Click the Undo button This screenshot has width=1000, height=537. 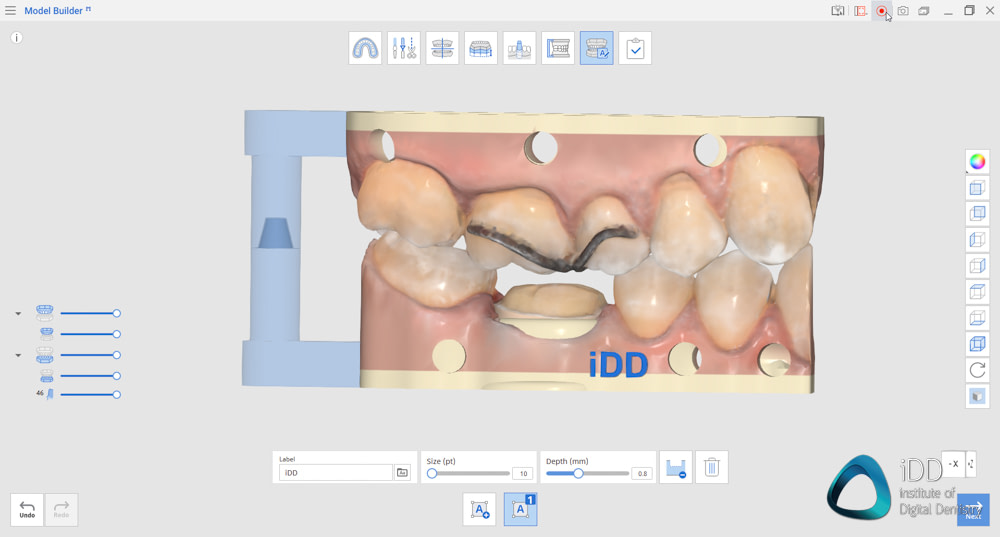27,510
